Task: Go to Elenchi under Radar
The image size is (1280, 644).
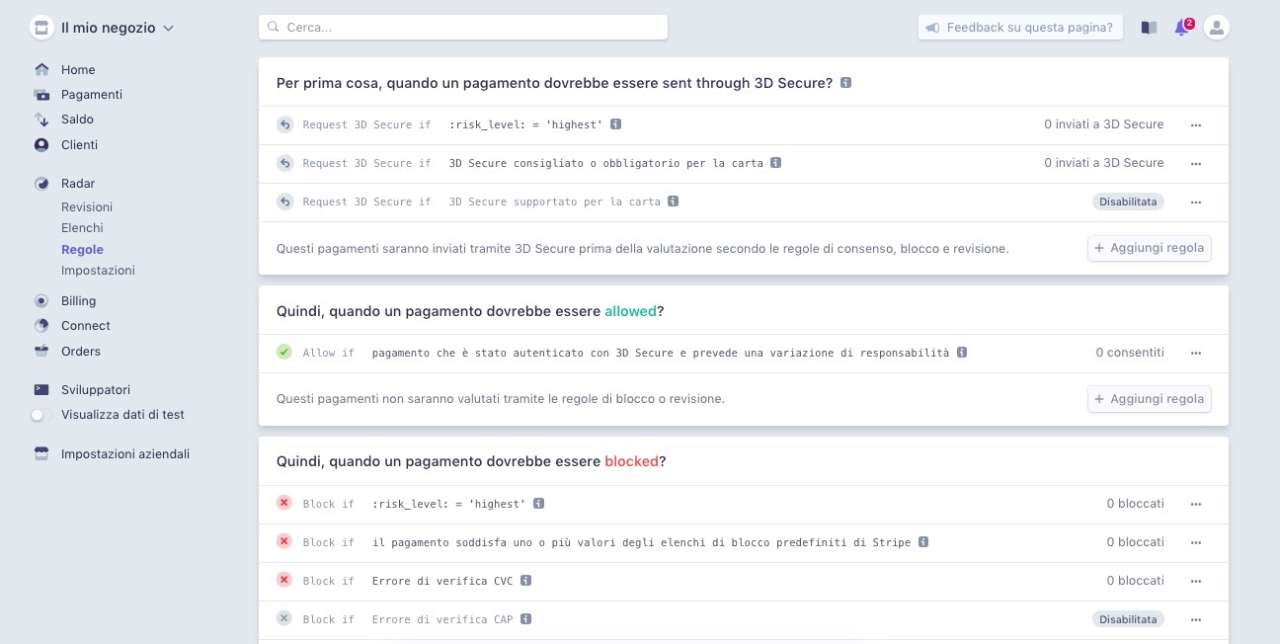Action: (82, 228)
